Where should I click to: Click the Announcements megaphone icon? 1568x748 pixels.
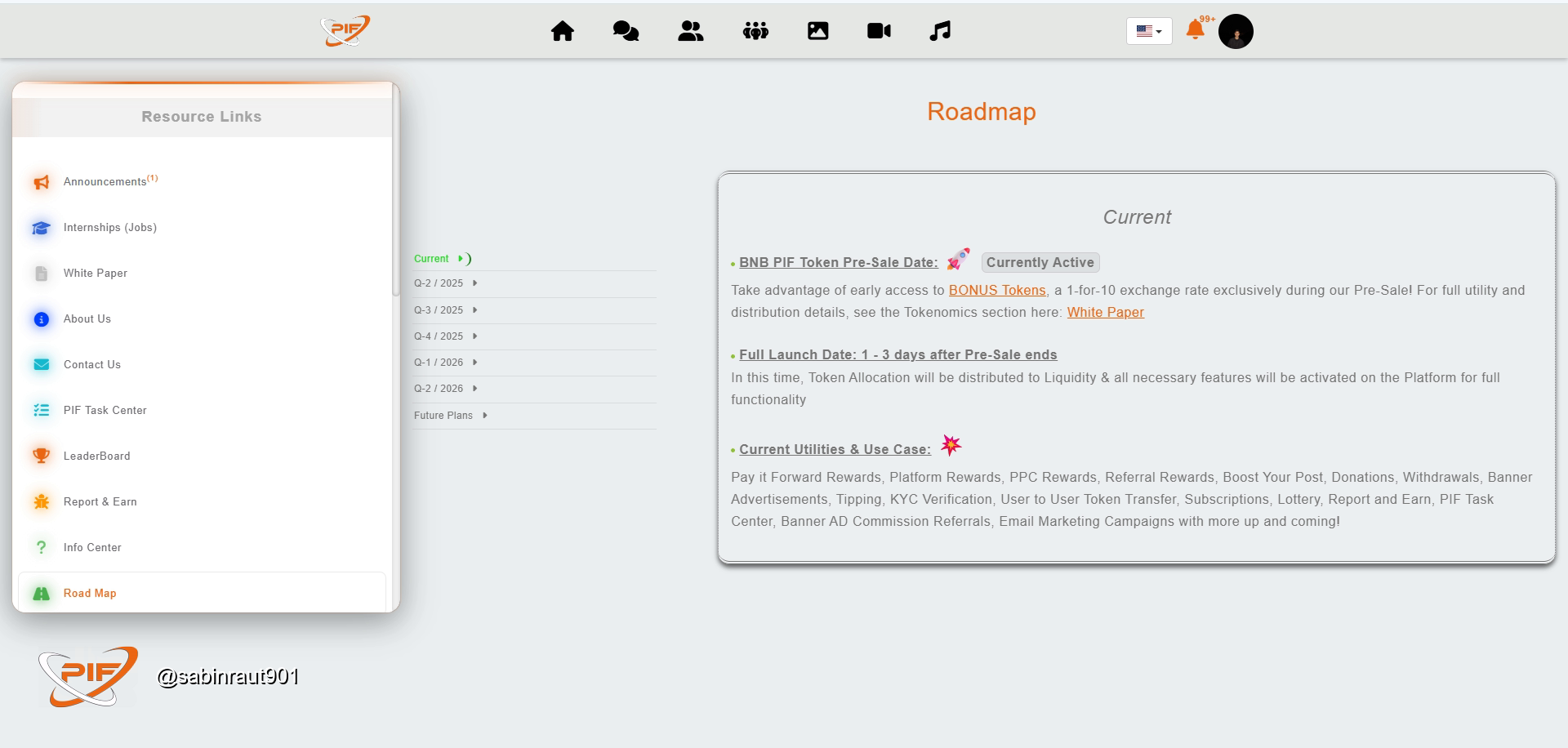[x=42, y=182]
